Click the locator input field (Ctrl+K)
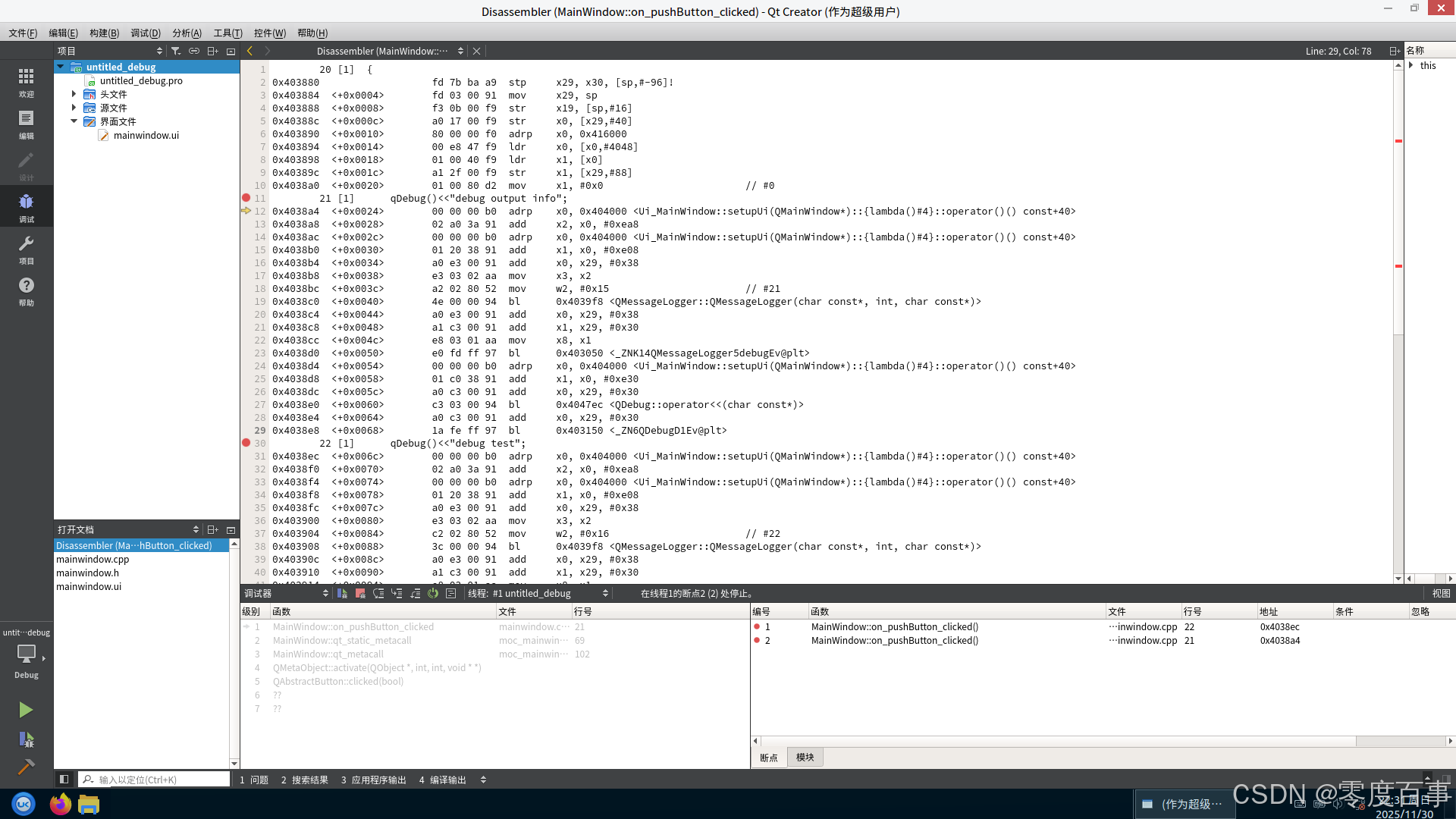The width and height of the screenshot is (1456, 819). 161,780
